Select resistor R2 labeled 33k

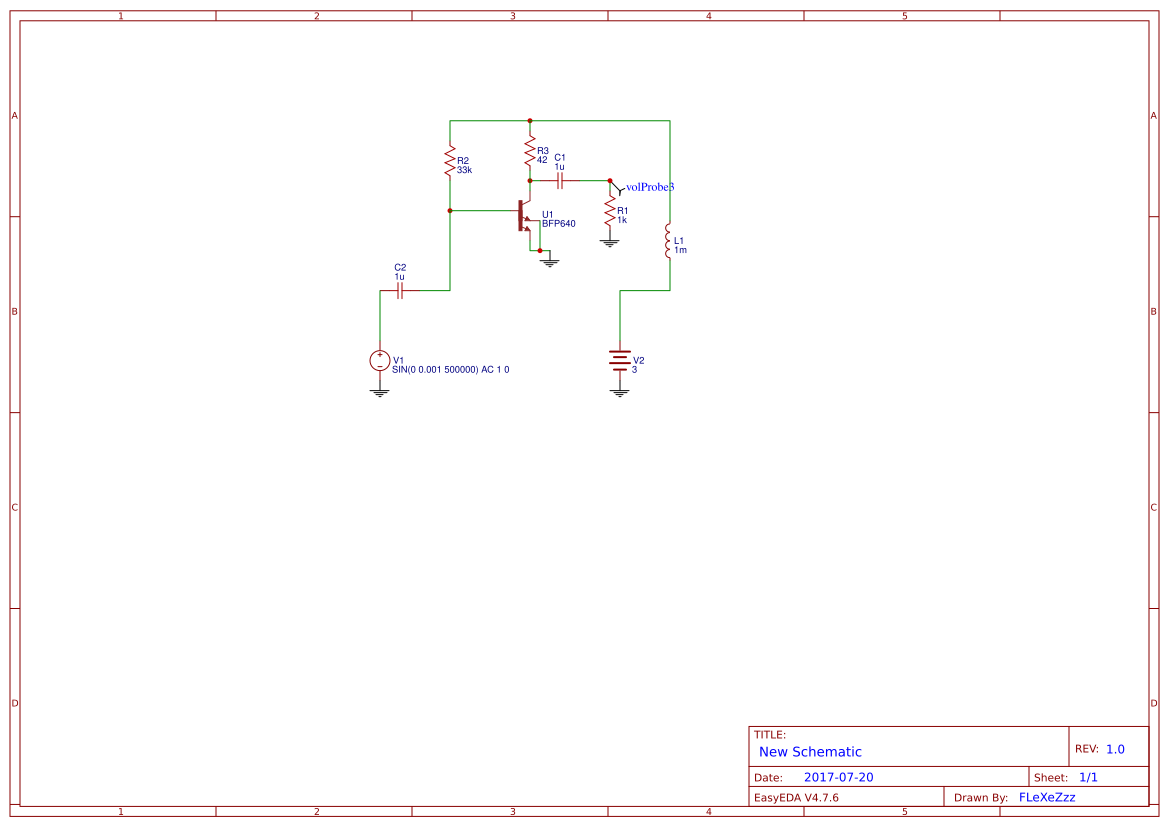[448, 162]
